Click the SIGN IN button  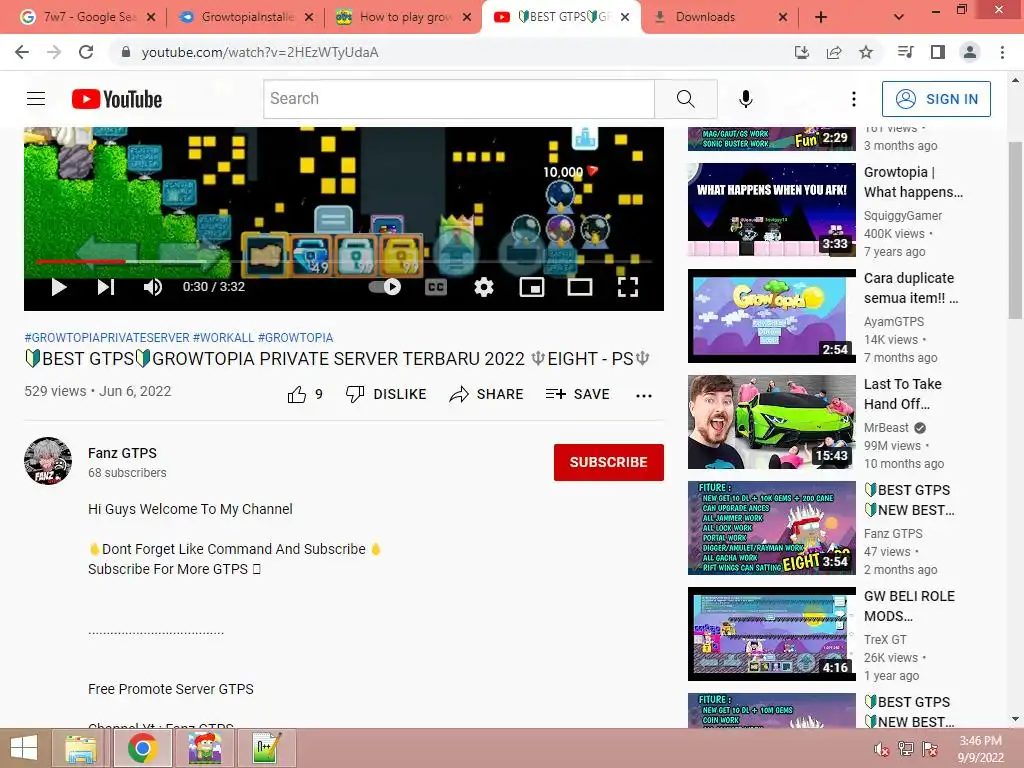tap(936, 99)
